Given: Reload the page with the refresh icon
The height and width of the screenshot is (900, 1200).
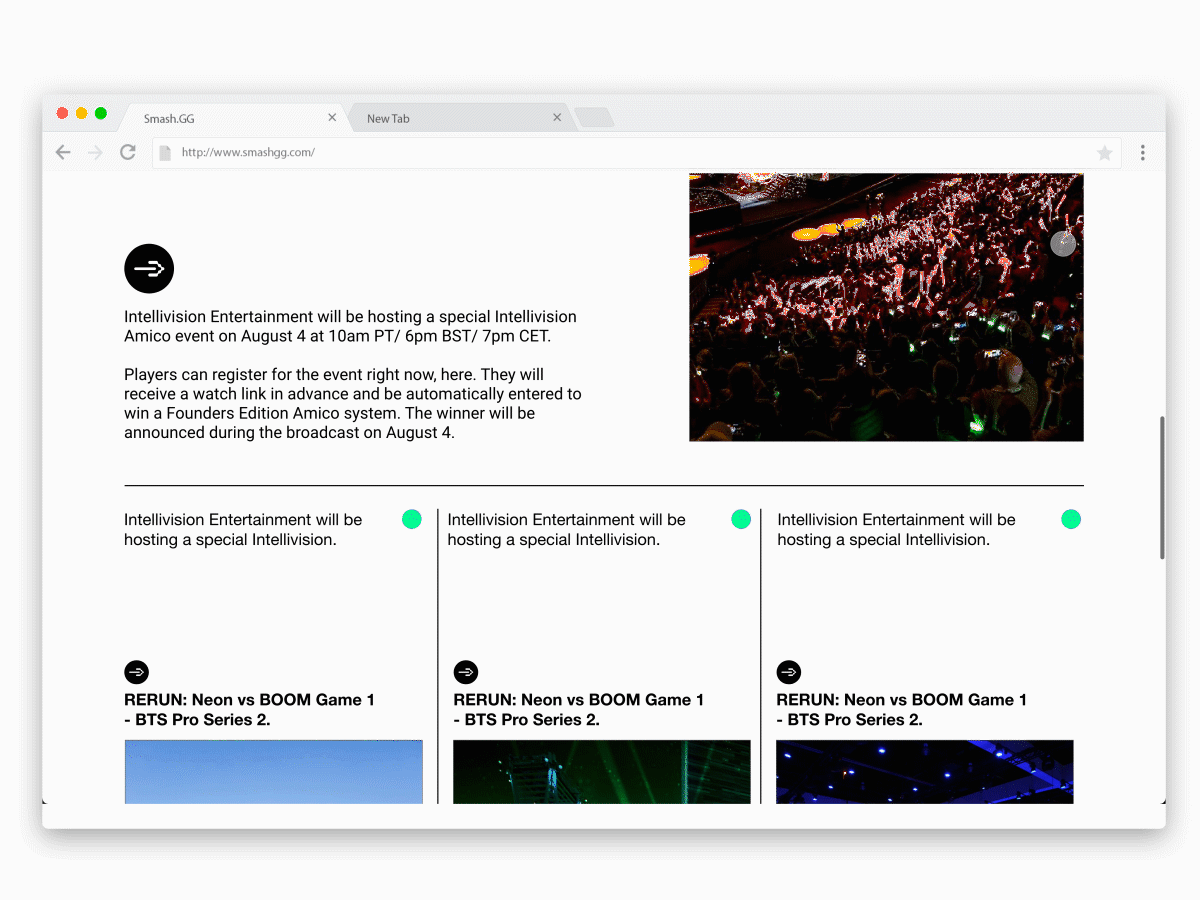Looking at the screenshot, I should [x=128, y=153].
